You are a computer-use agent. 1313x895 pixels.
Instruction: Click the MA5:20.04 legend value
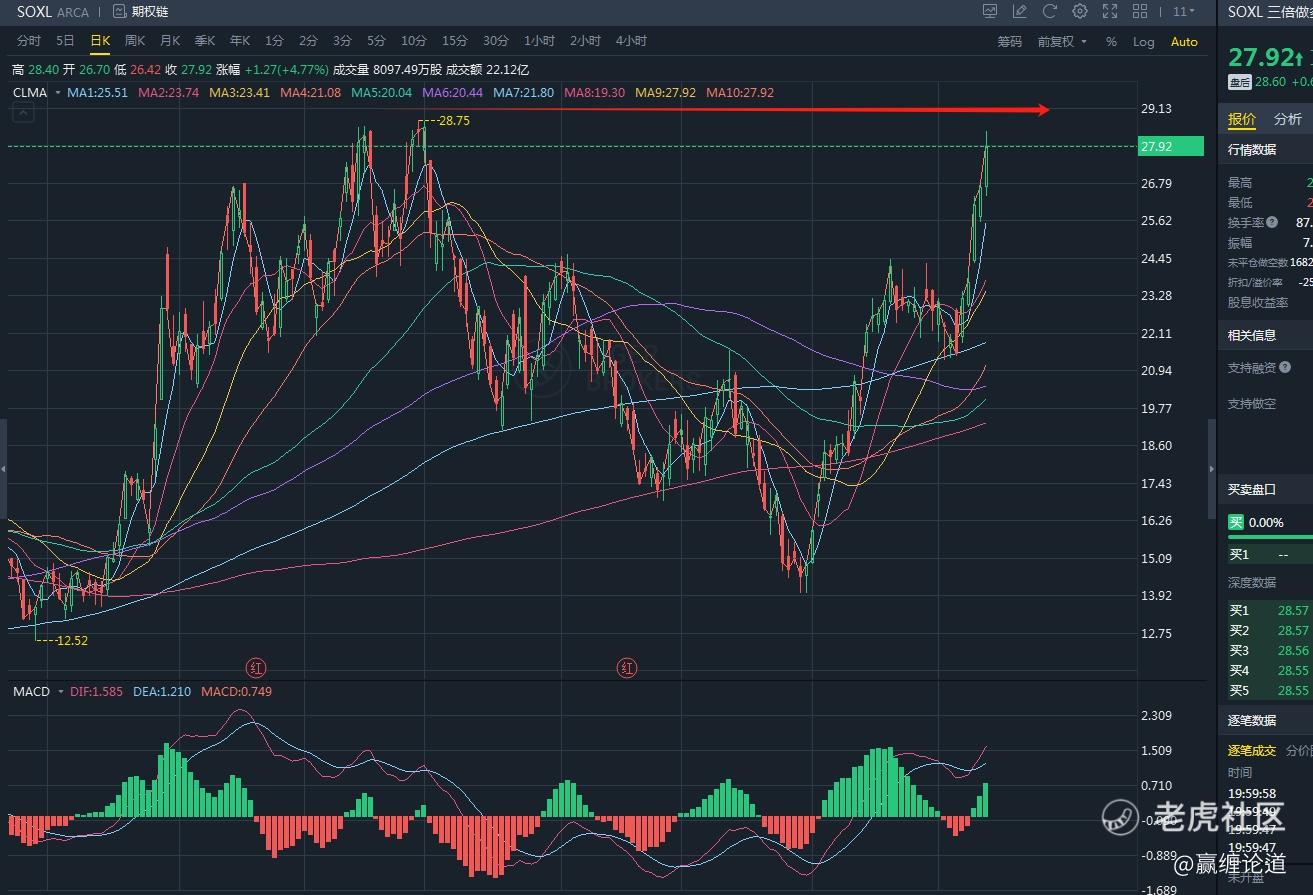point(381,92)
